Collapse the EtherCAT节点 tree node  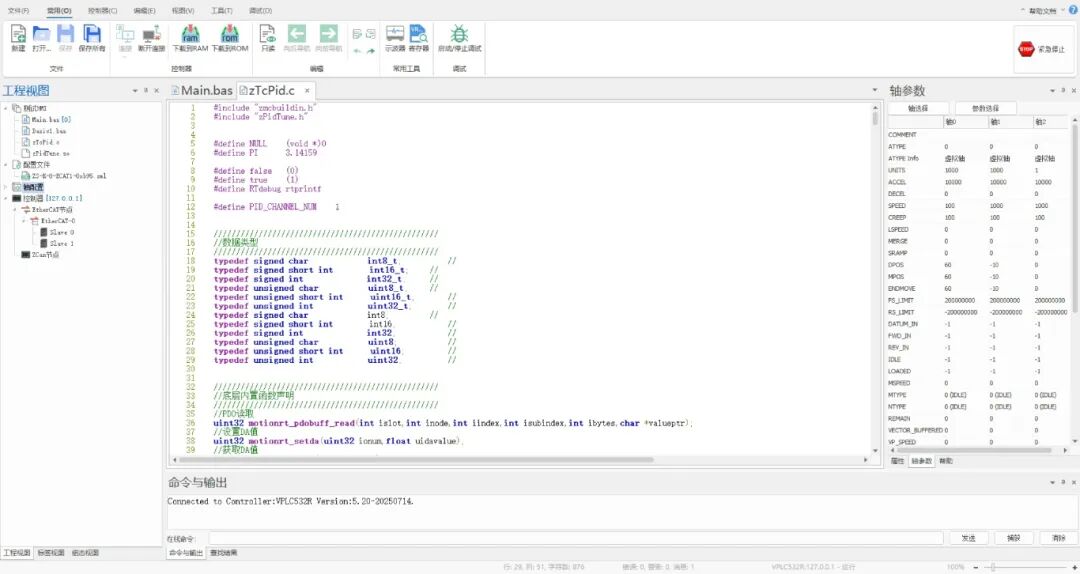click(x=15, y=209)
